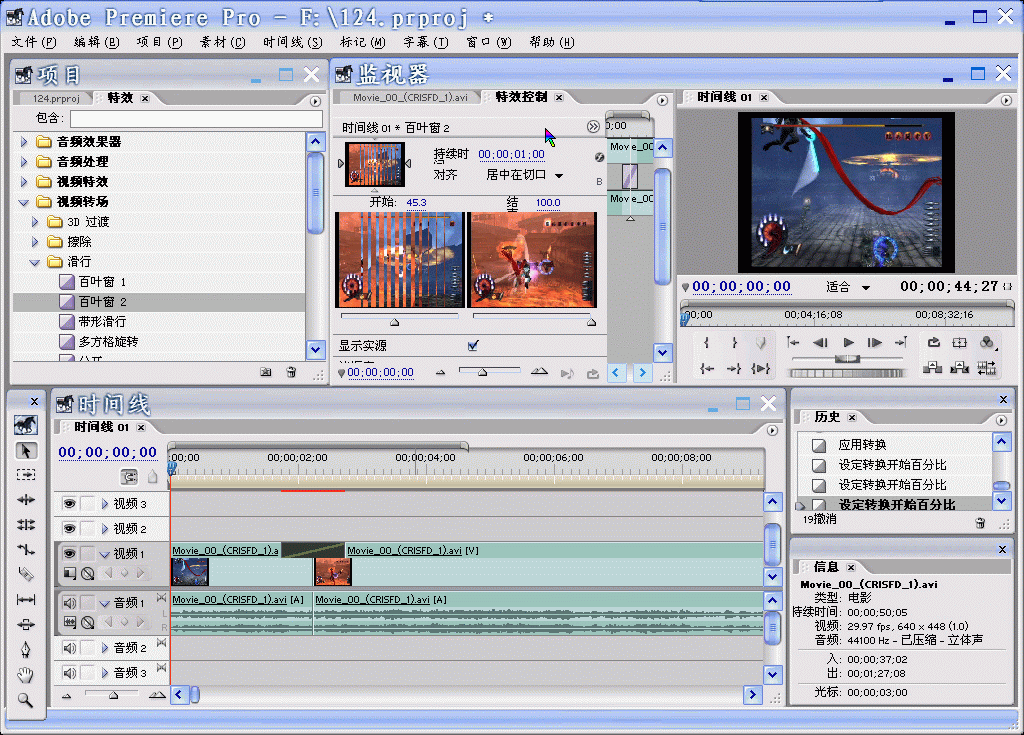The image size is (1024, 735).
Task: Open the Output color circles icon
Action: pyautogui.click(x=987, y=342)
